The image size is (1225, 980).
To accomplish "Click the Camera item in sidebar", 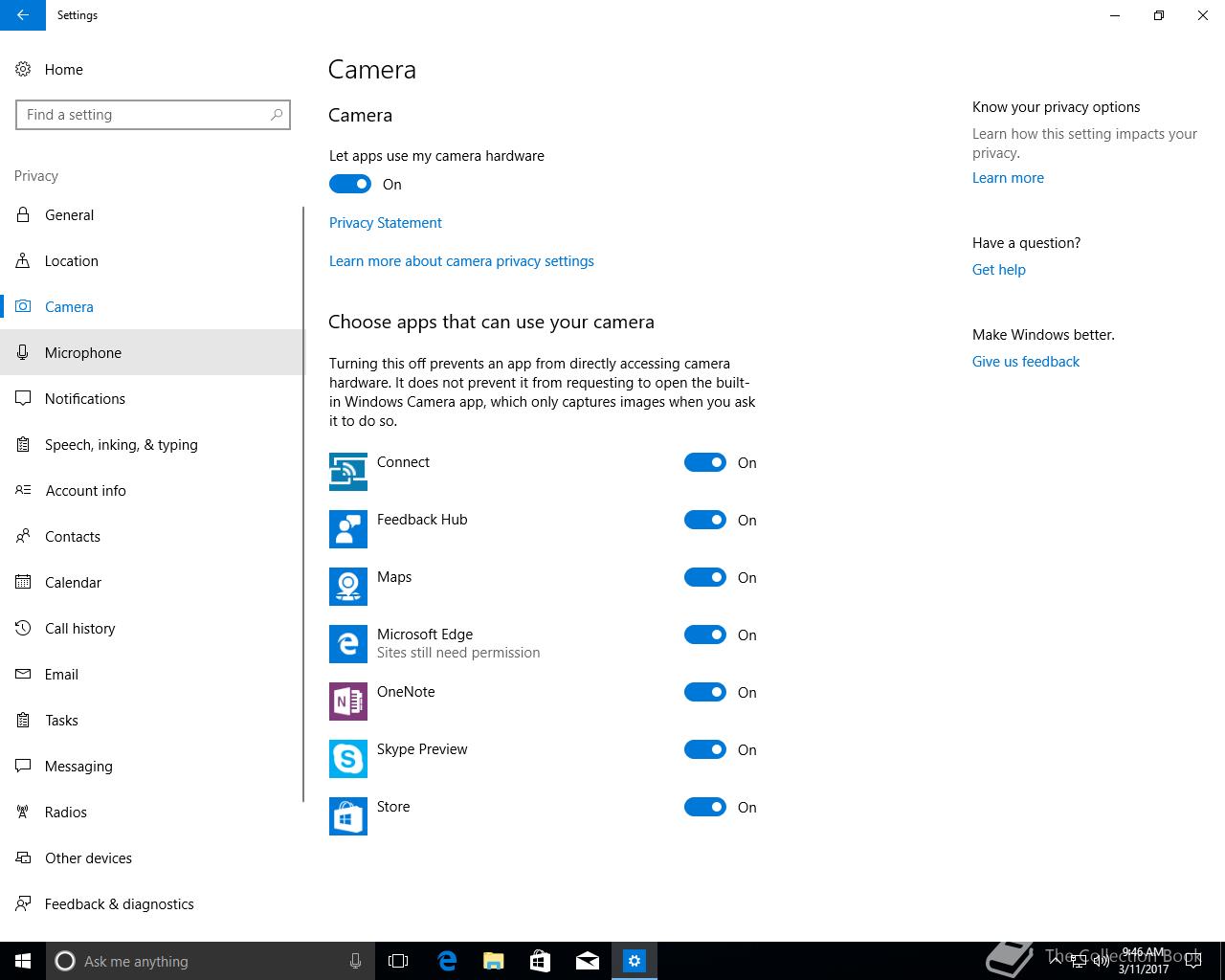I will point(151,306).
